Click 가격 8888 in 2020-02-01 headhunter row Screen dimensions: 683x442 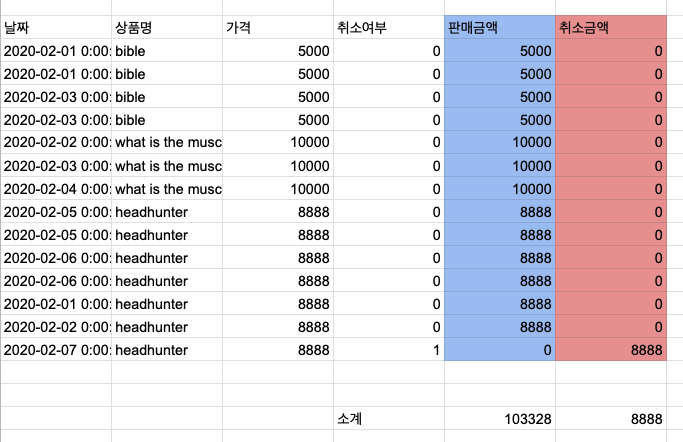pos(278,304)
